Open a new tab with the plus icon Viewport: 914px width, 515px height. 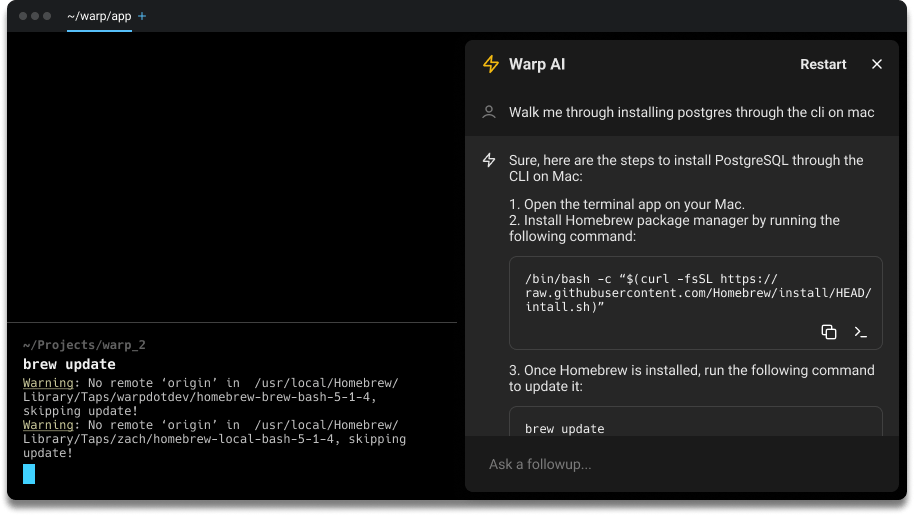(x=142, y=17)
